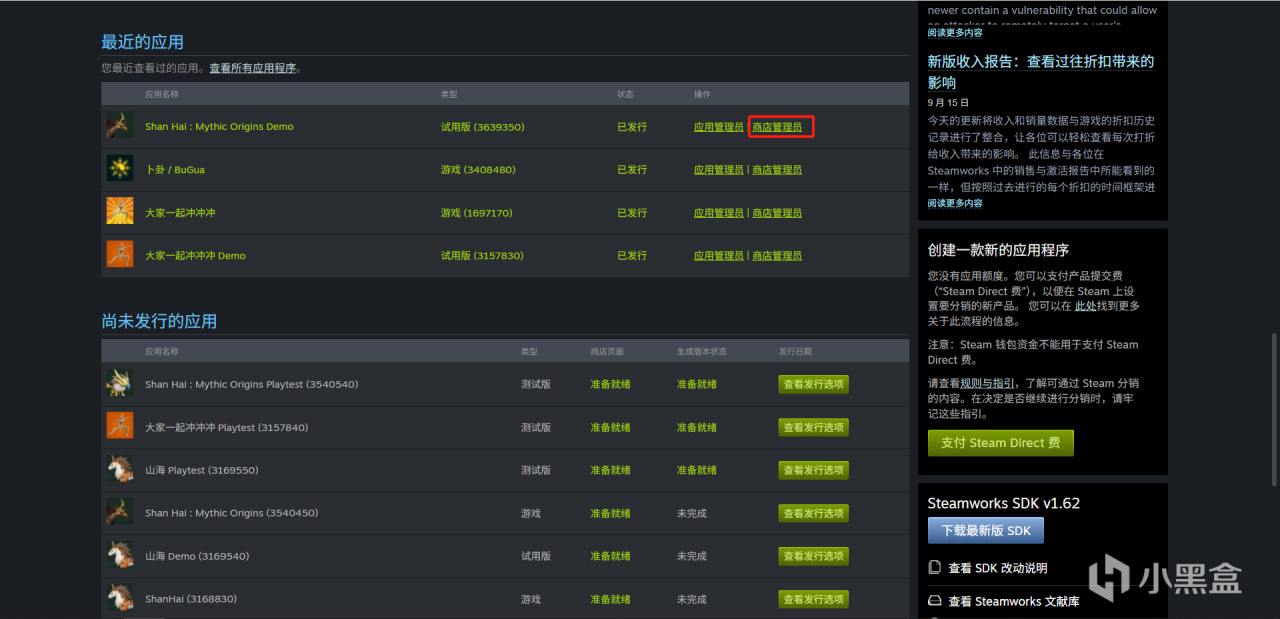Open 查看 Steamworks 文献库 link
Viewport: 1280px width, 619px height.
(1014, 601)
